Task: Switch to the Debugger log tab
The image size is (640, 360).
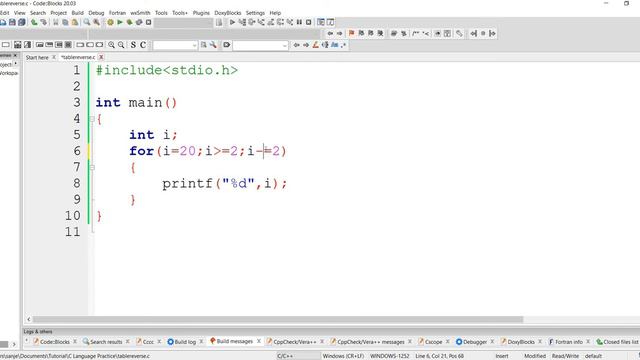Action: (471, 342)
